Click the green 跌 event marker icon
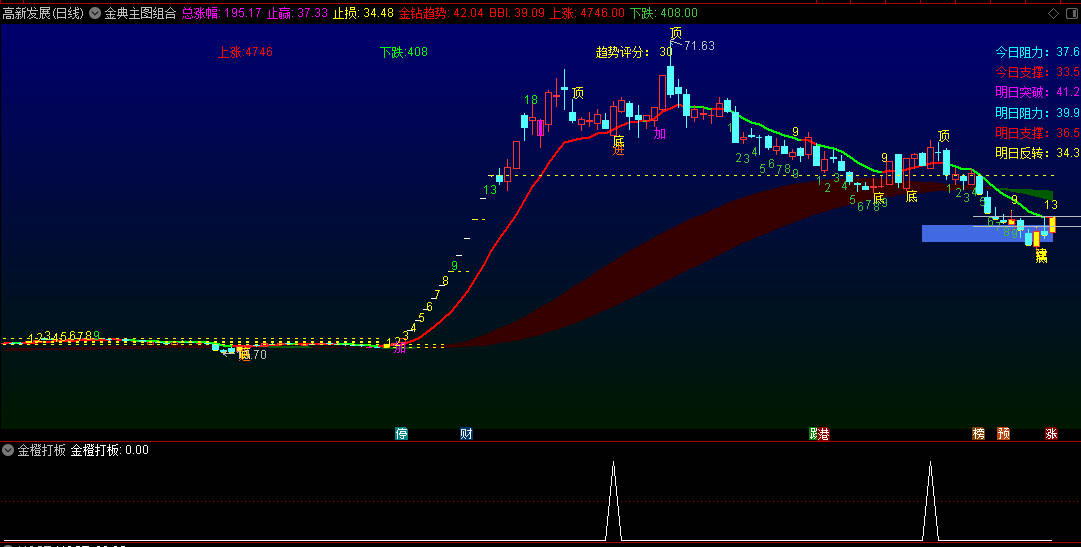 (813, 433)
